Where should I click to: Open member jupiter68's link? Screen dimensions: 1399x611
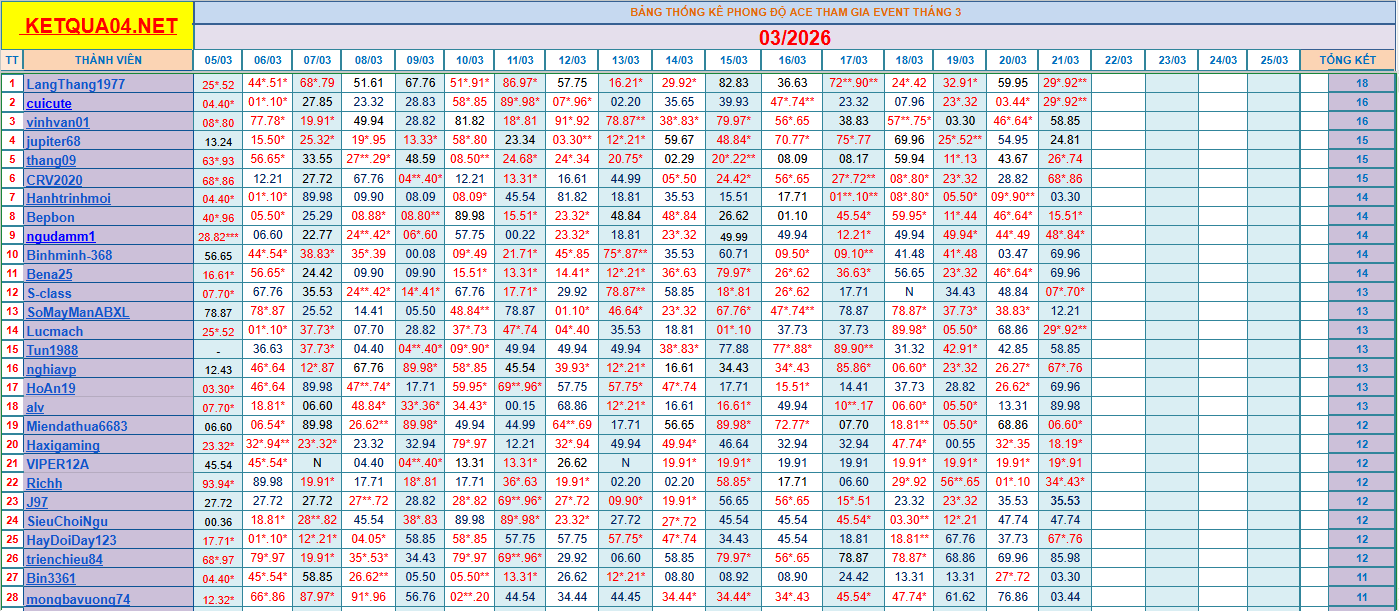(x=53, y=142)
